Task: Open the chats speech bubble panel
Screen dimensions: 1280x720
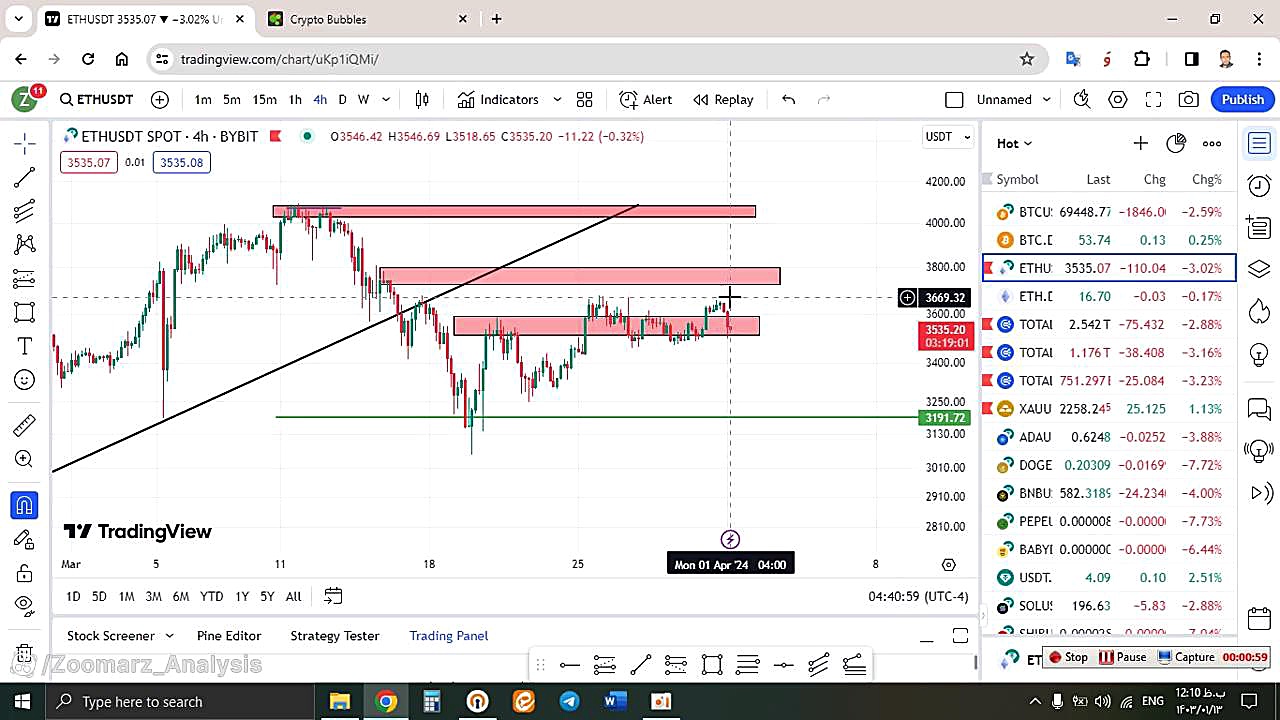Action: tap(1259, 409)
